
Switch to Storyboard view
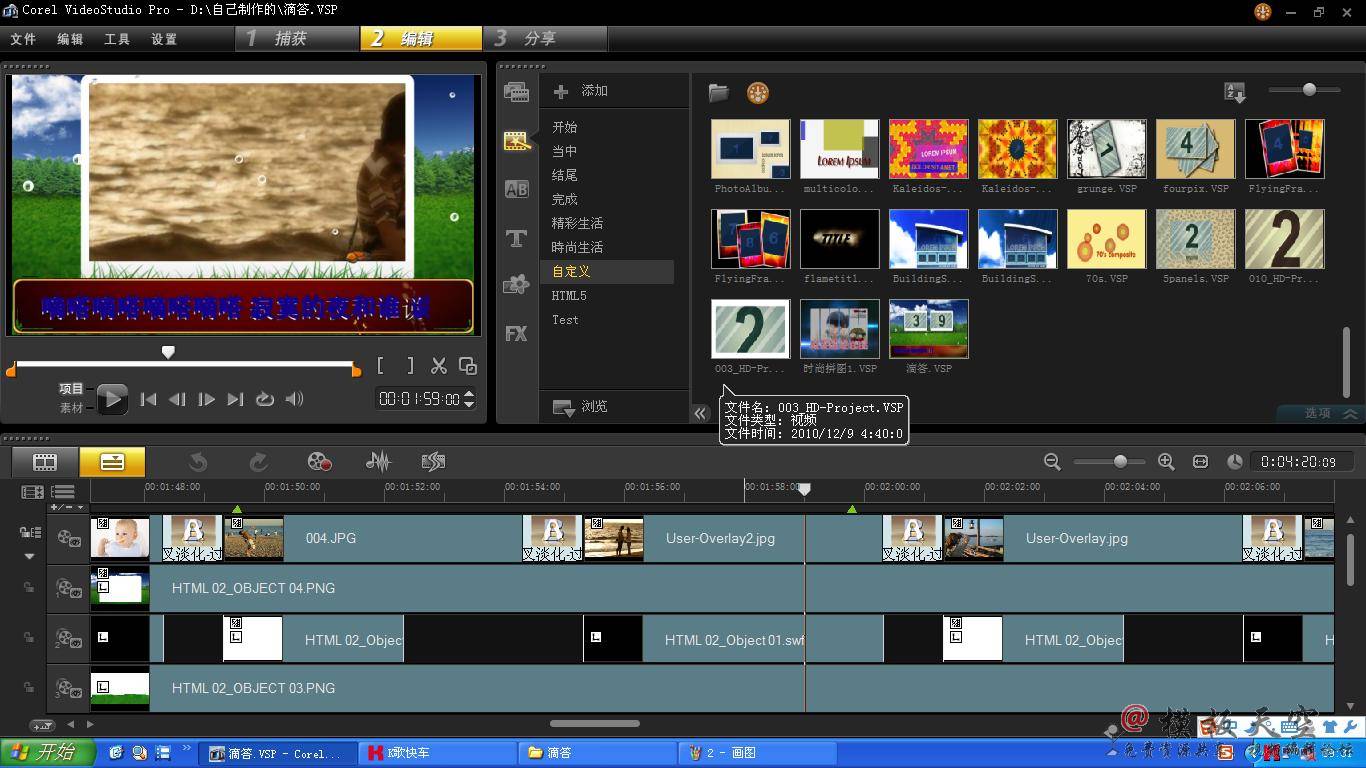coord(45,462)
